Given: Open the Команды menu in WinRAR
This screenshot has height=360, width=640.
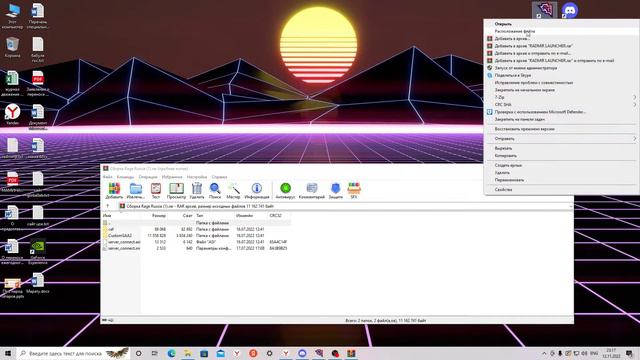Looking at the screenshot, I should coord(125,177).
